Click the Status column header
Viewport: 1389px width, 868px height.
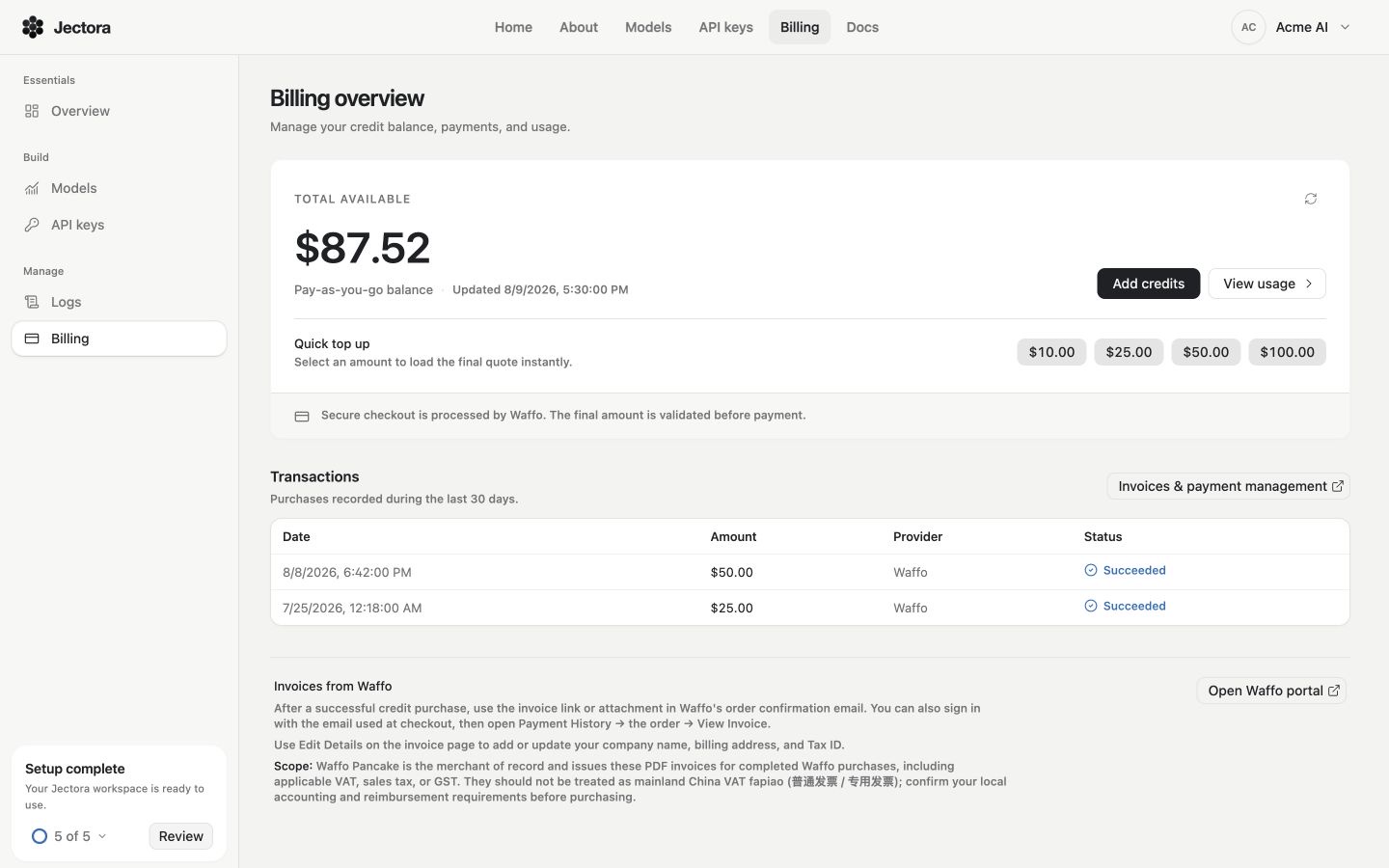1103,536
